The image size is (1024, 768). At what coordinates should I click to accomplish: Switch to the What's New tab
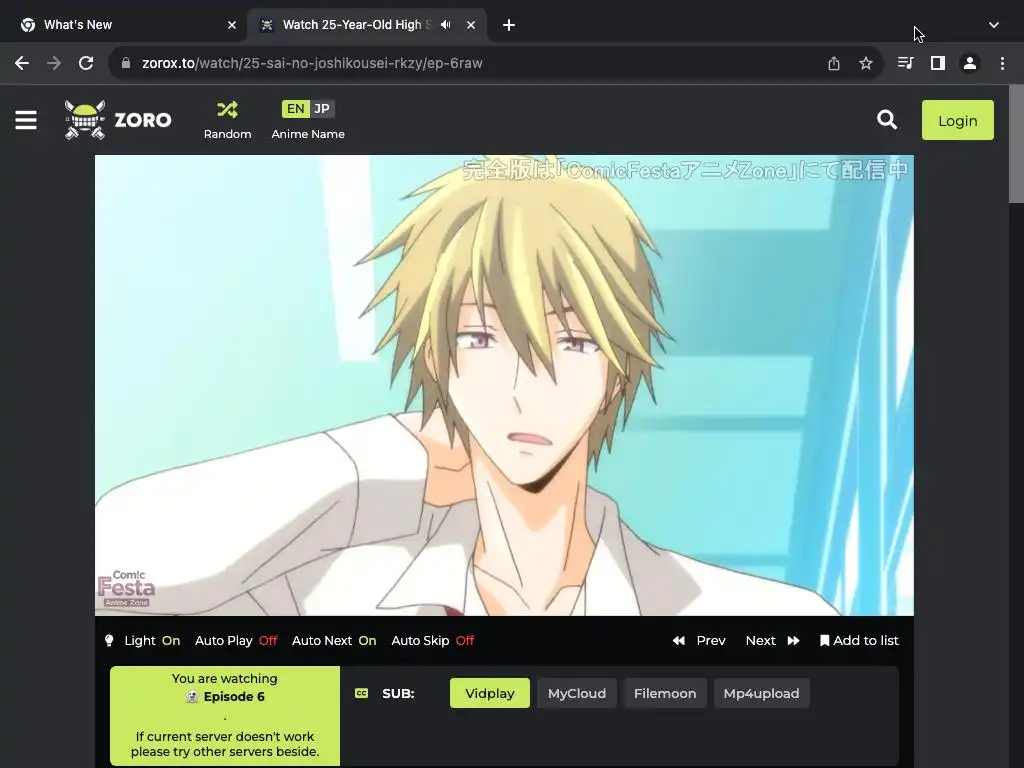[x=124, y=25]
